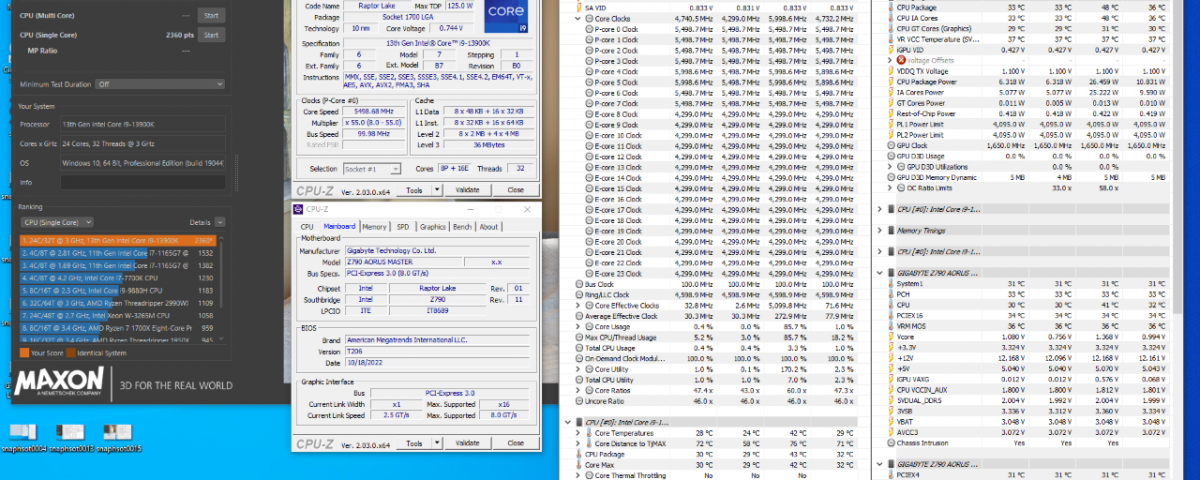Collapse the Core Clocks sensor group
Viewport: 1200px width, 480px height.
tap(578, 19)
